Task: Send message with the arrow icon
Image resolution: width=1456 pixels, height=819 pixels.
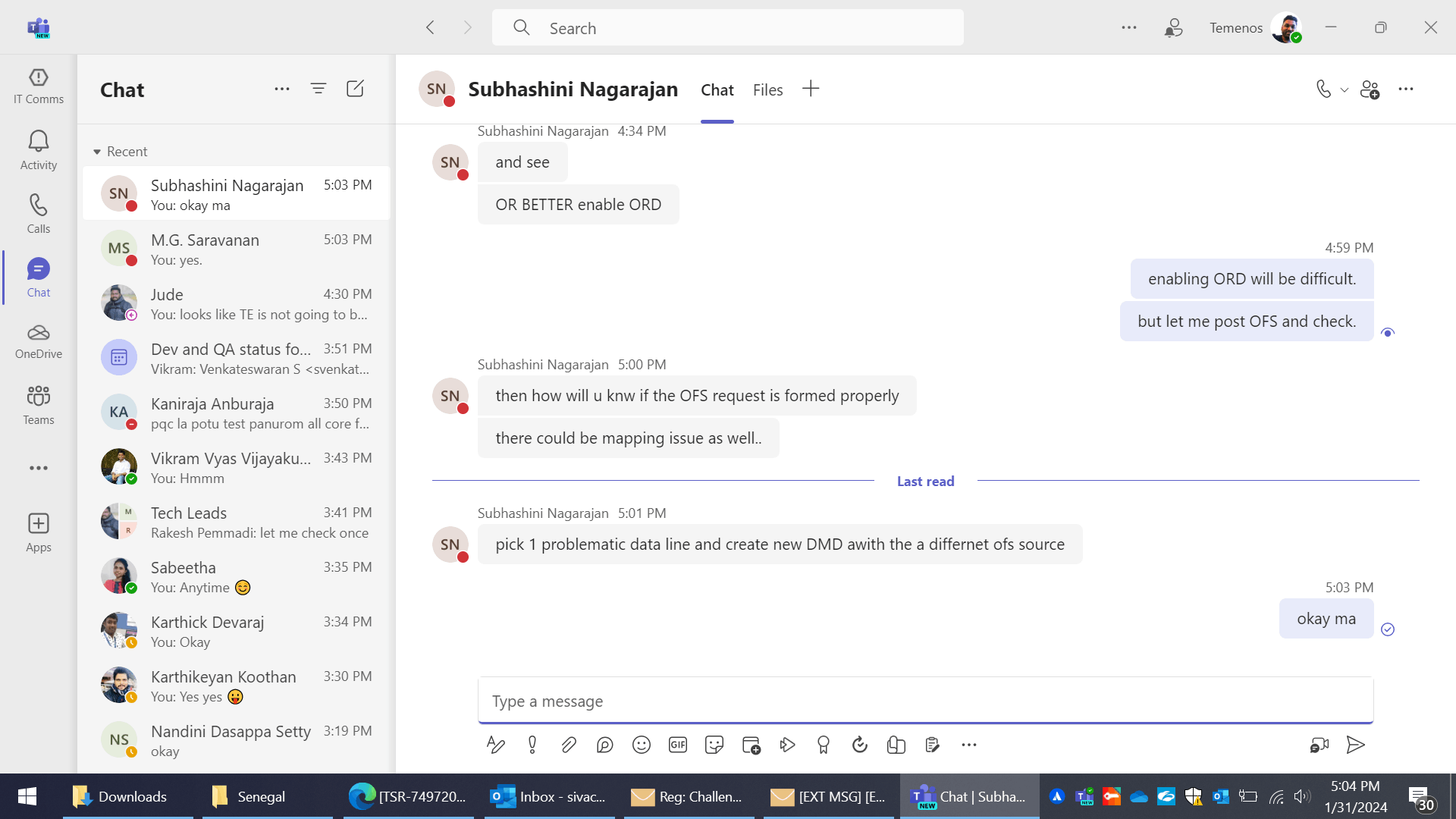Action: point(1355,745)
